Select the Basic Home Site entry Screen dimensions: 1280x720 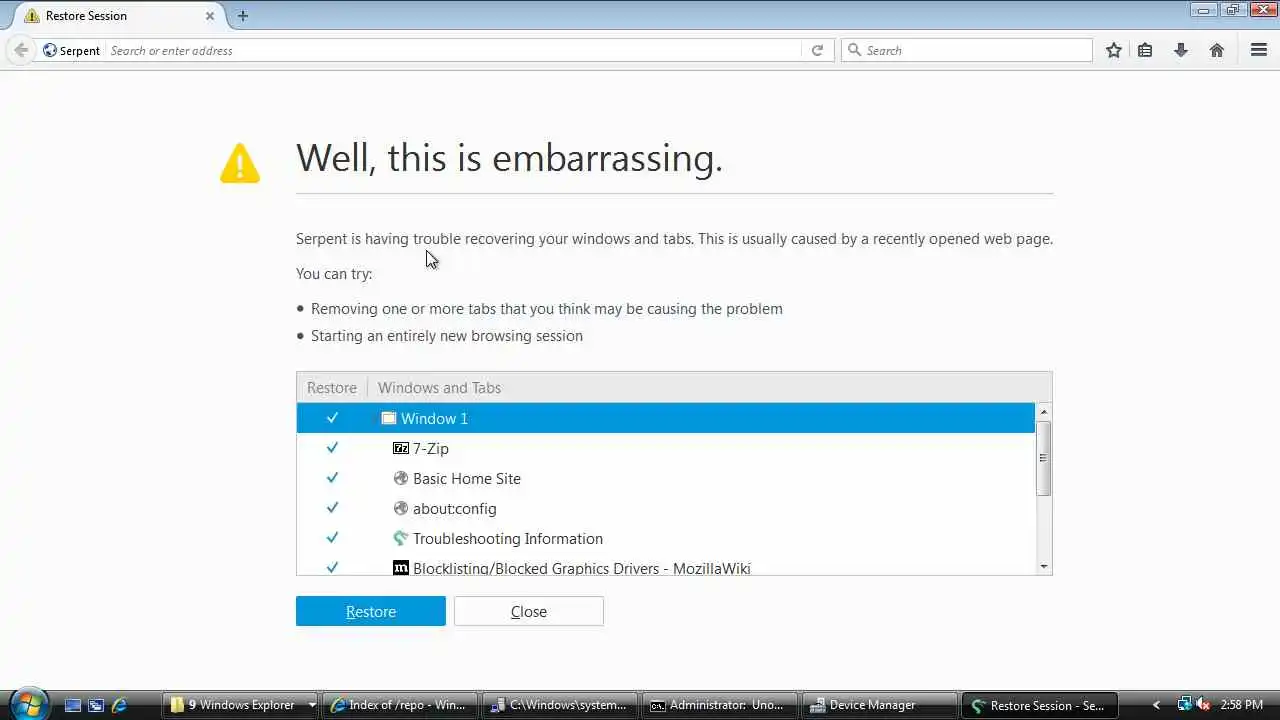(665, 478)
